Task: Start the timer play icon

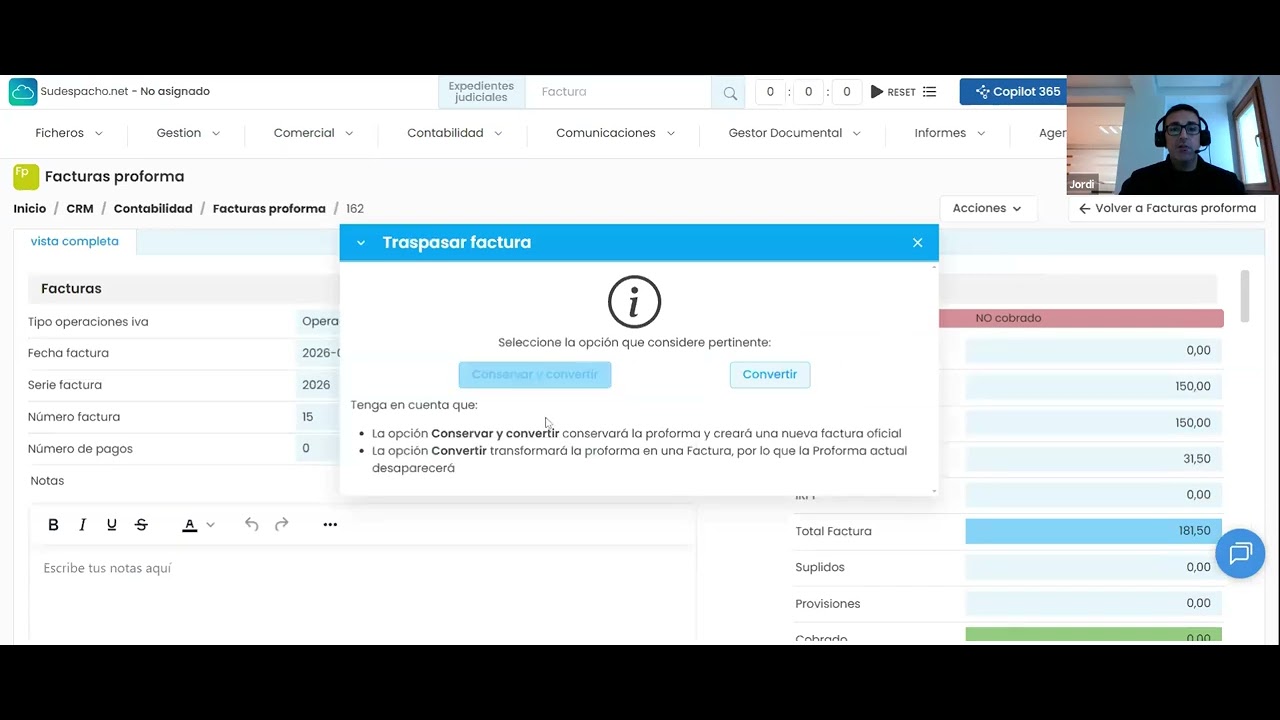Action: pyautogui.click(x=877, y=92)
